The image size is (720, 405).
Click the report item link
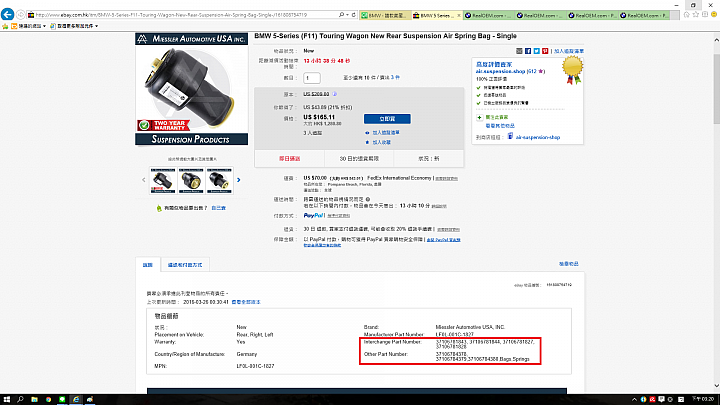point(568,264)
